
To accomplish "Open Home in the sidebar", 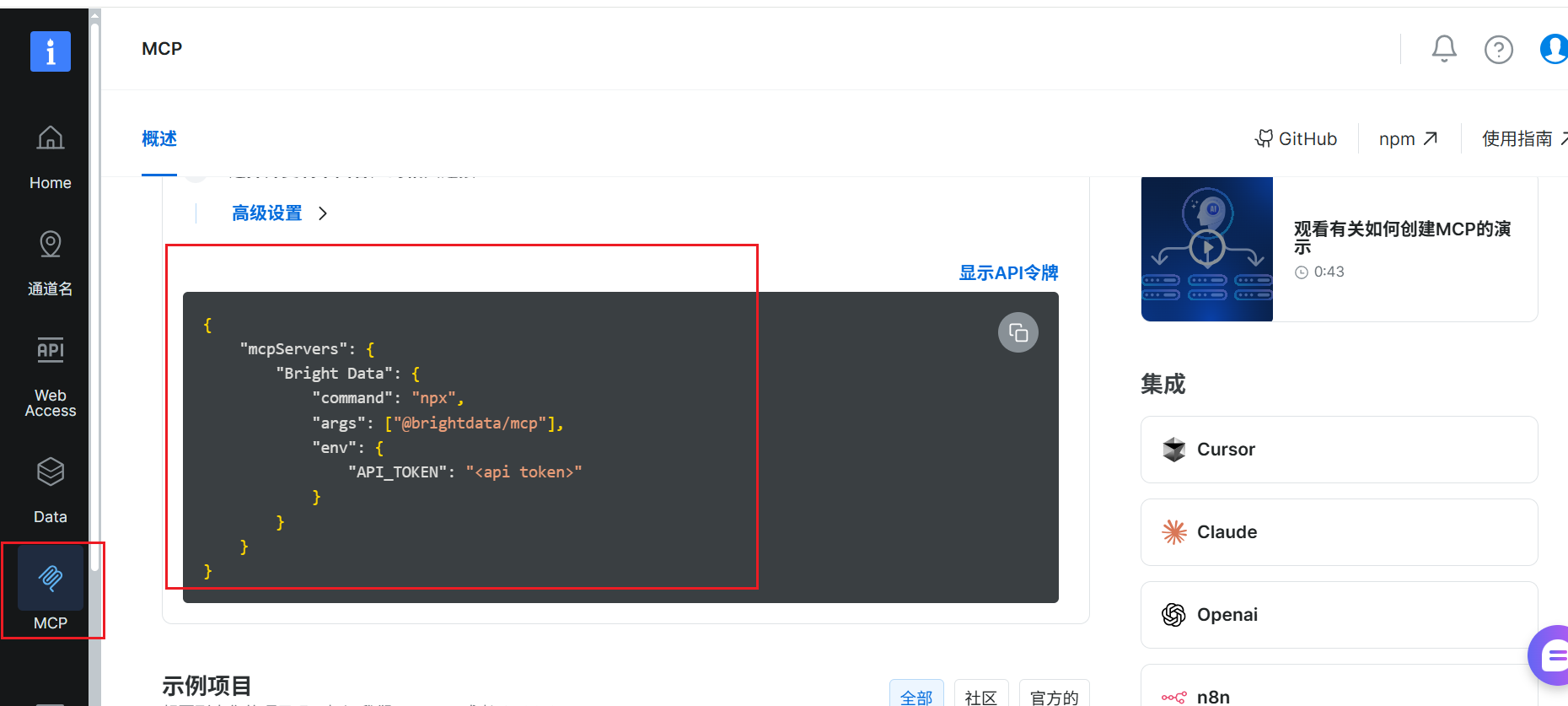I will [x=51, y=158].
